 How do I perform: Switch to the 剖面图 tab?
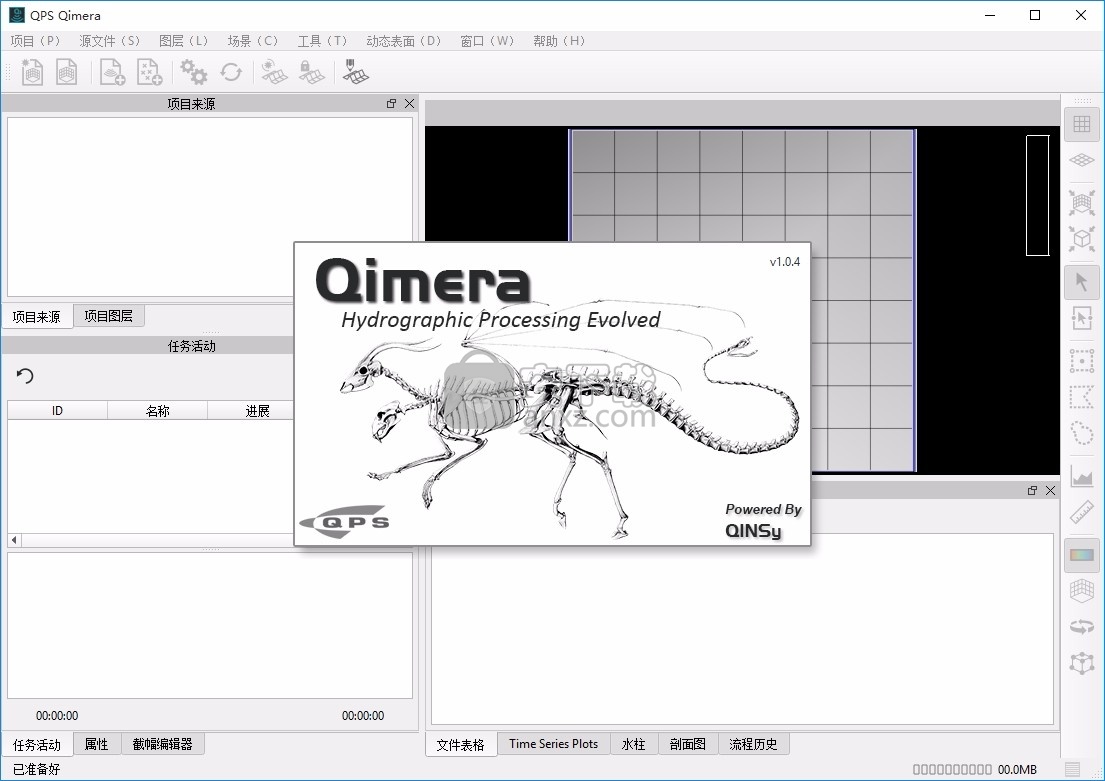687,744
